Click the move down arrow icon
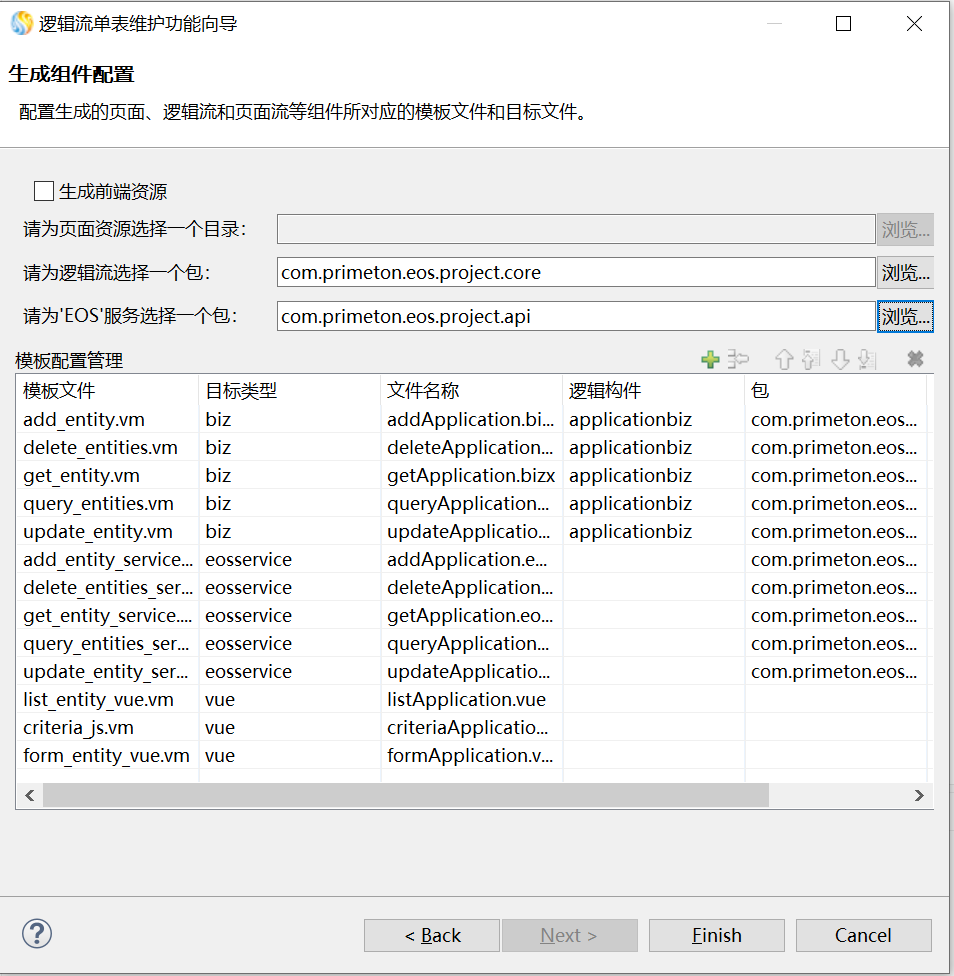Image resolution: width=954 pixels, height=976 pixels. [x=840, y=360]
